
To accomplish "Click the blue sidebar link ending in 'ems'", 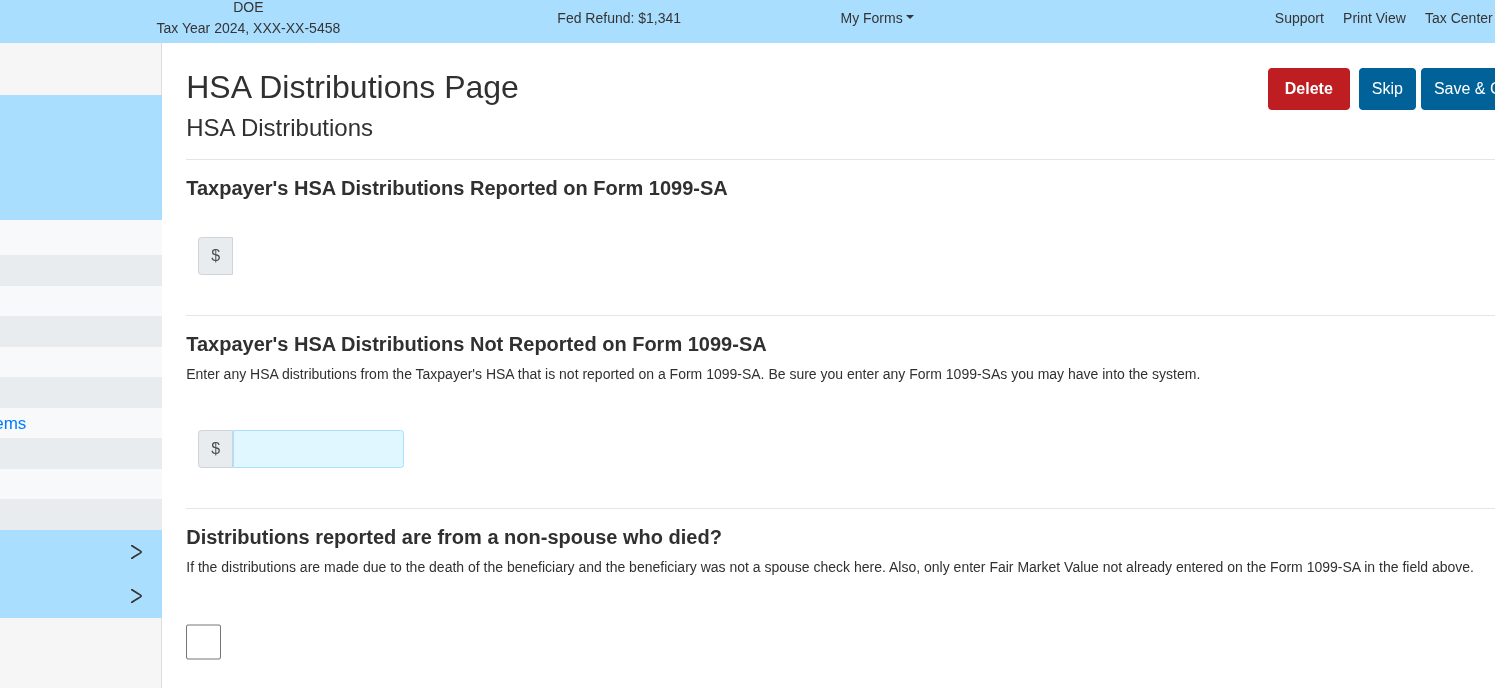I will (13, 423).
